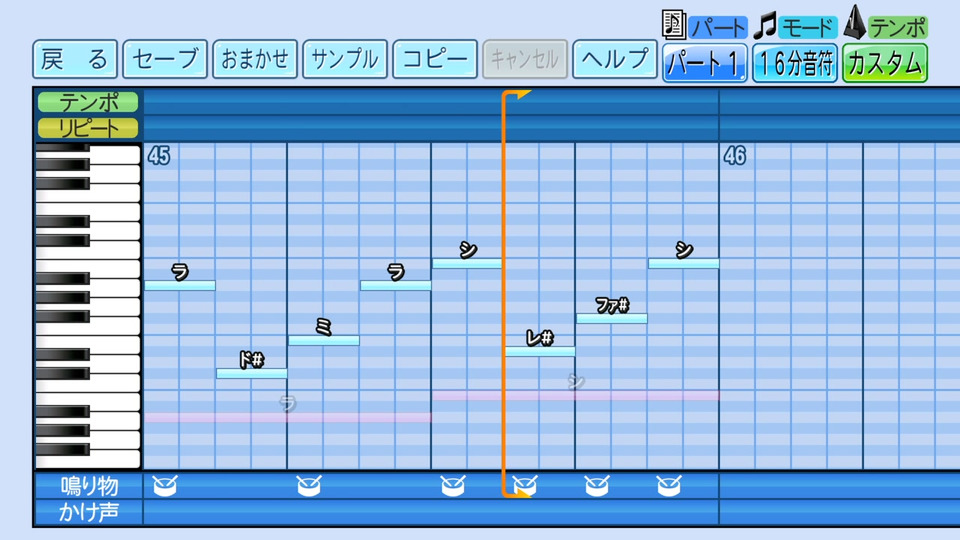
Task: Click the greyed キャンセル button
Action: 525,59
